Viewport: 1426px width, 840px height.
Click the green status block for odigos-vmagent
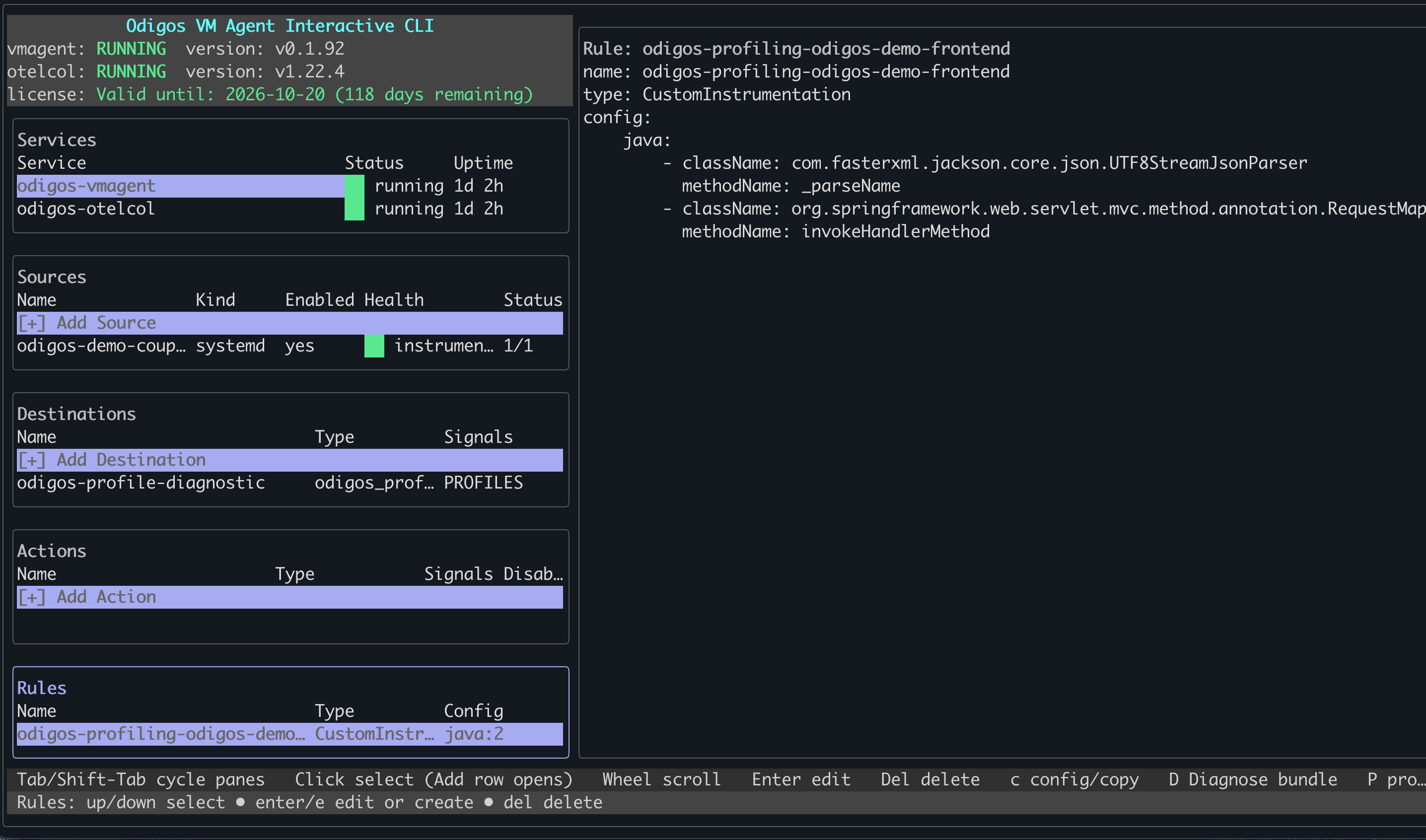355,186
